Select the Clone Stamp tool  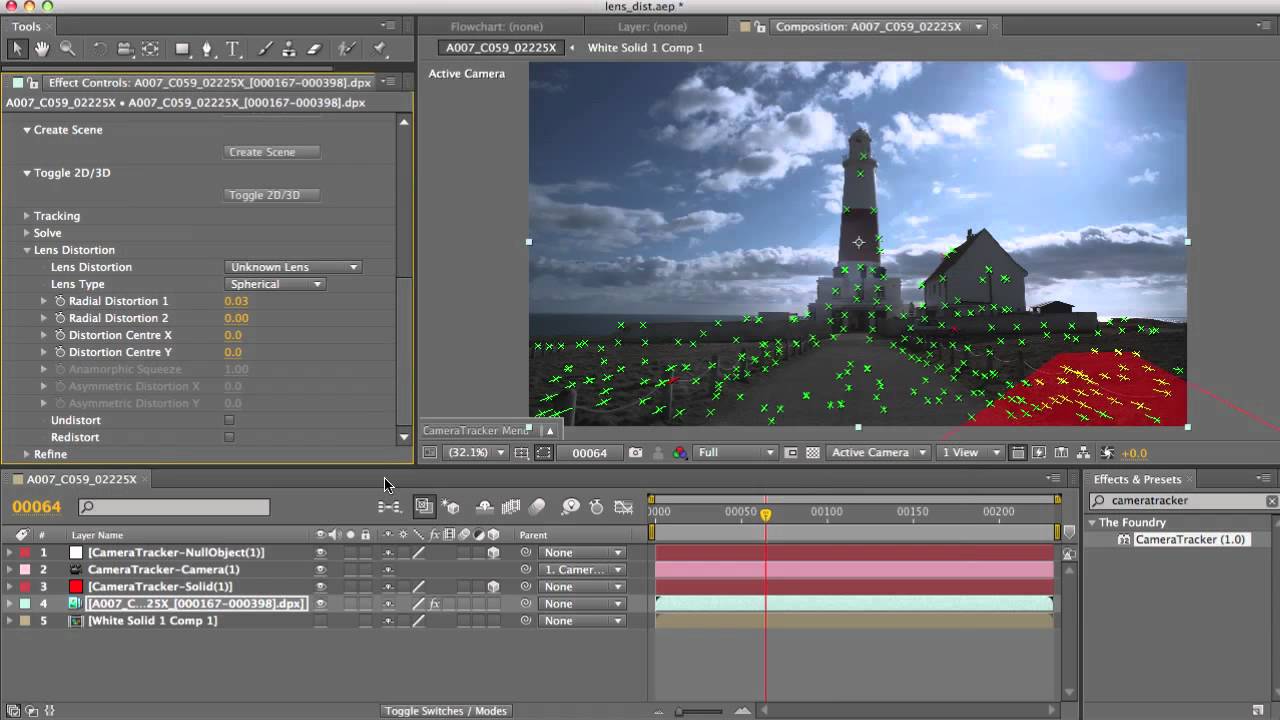(x=290, y=48)
